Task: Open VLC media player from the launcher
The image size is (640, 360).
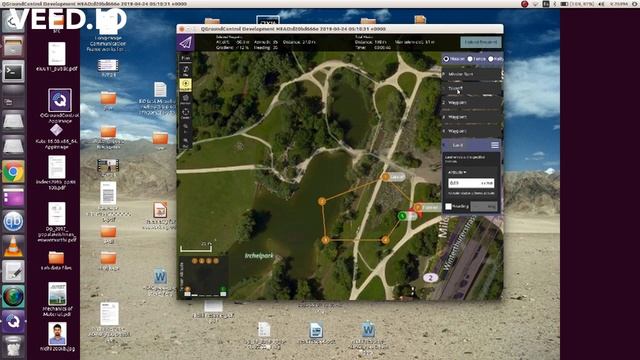Action: coord(13,247)
